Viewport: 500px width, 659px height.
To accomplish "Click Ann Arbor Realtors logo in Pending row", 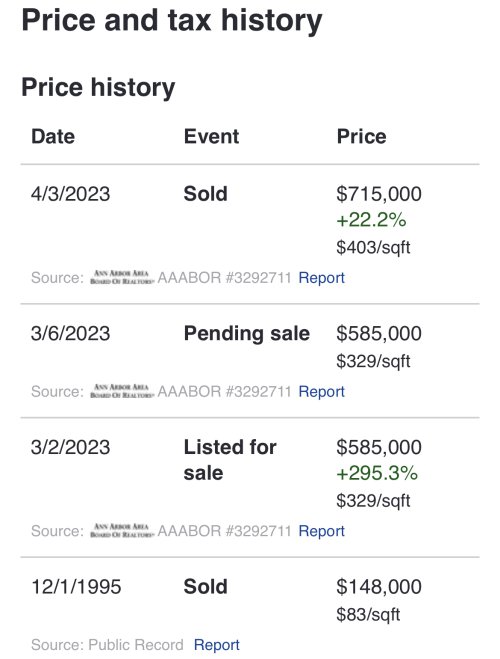I will tap(122, 392).
